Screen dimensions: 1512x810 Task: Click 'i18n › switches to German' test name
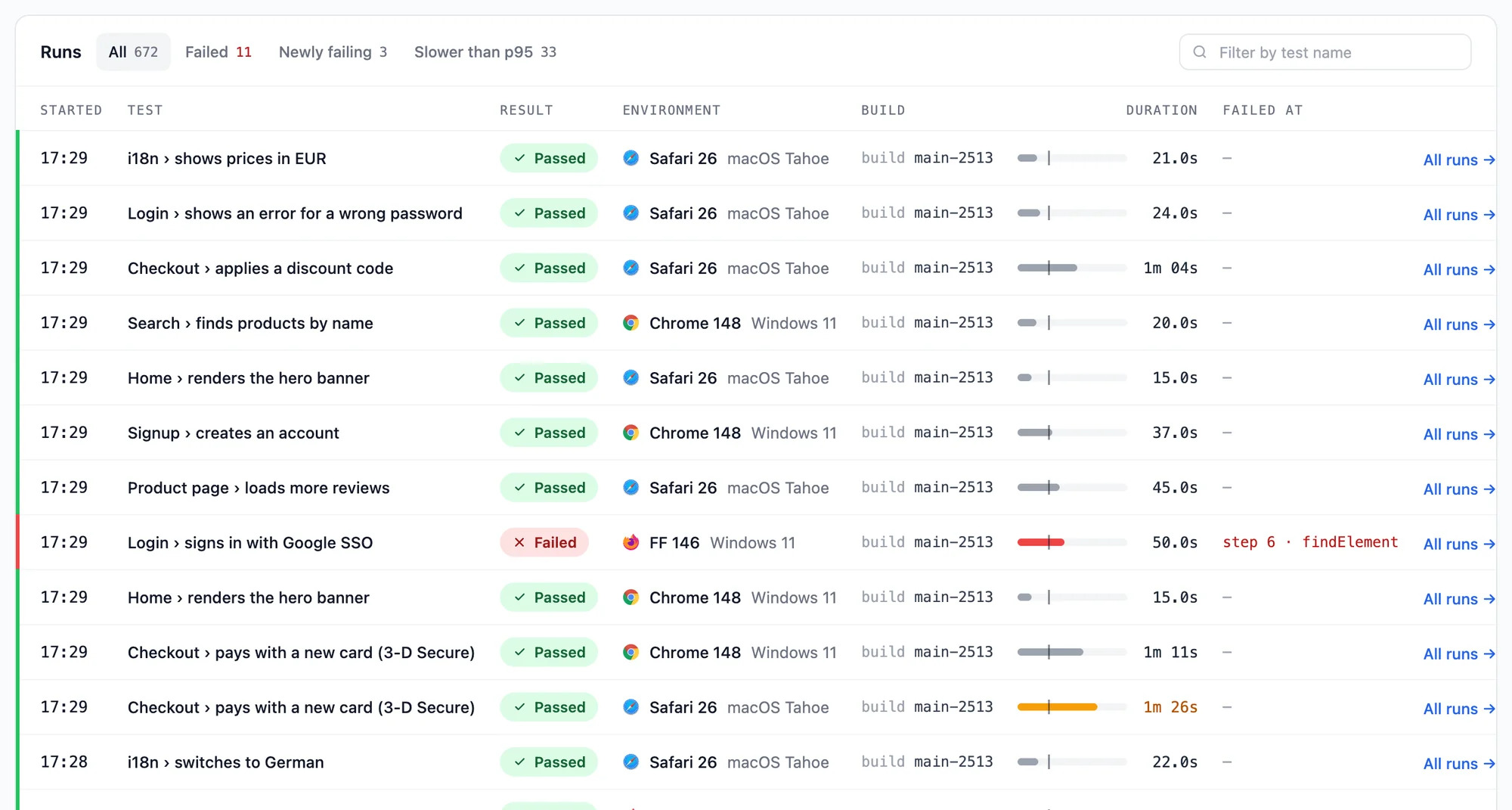tap(225, 762)
